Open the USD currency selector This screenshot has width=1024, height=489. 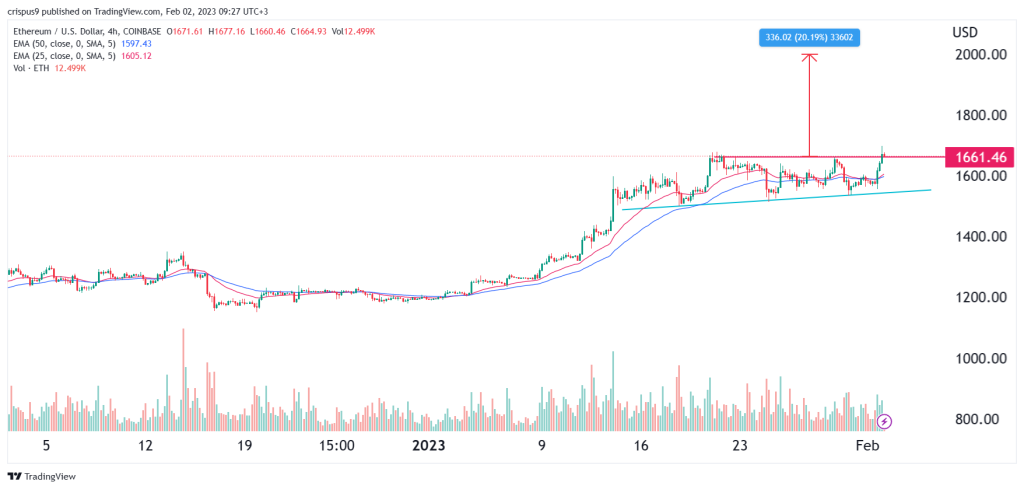[965, 31]
